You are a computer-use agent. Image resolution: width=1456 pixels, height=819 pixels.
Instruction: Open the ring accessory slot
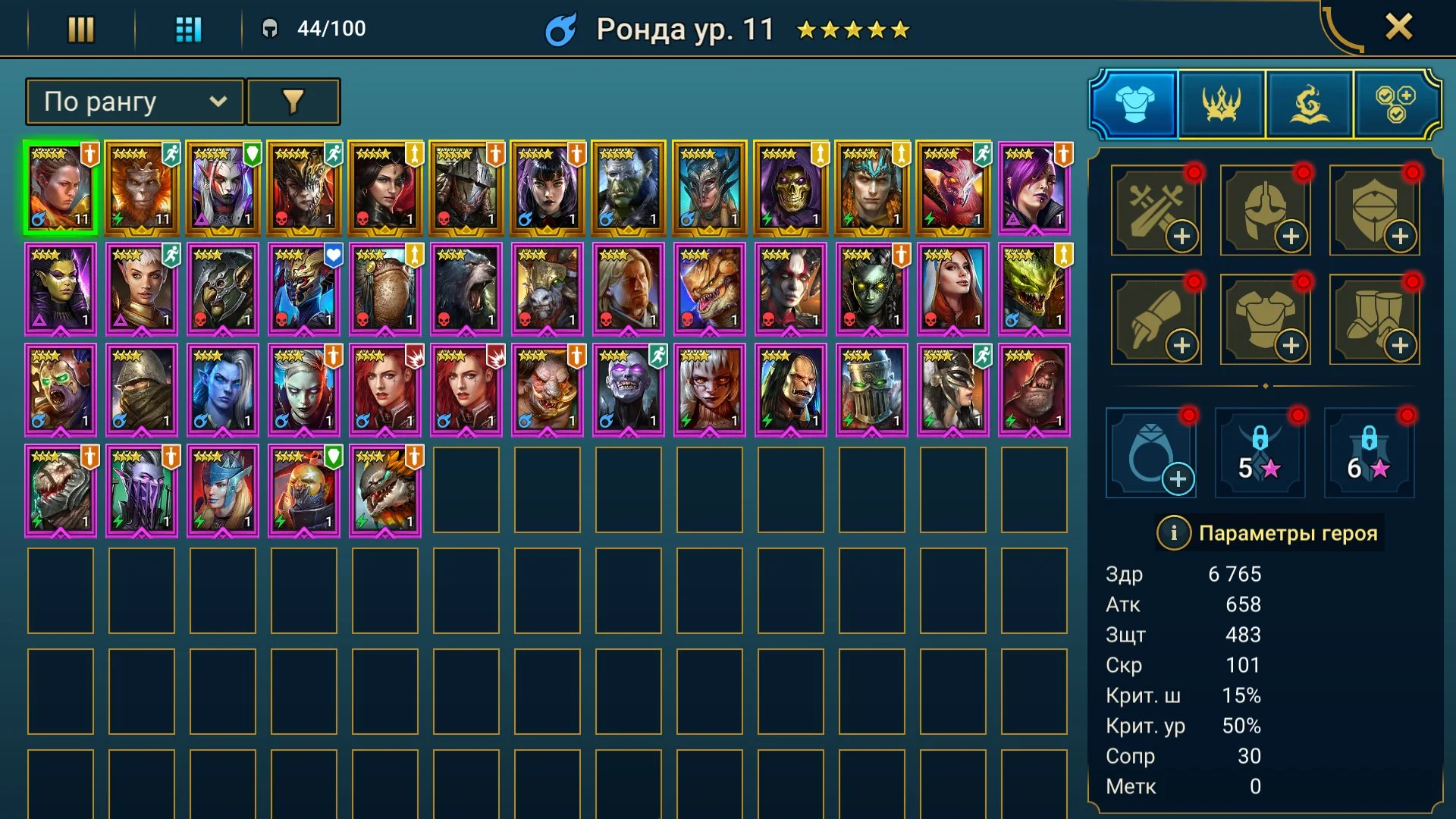point(1151,453)
